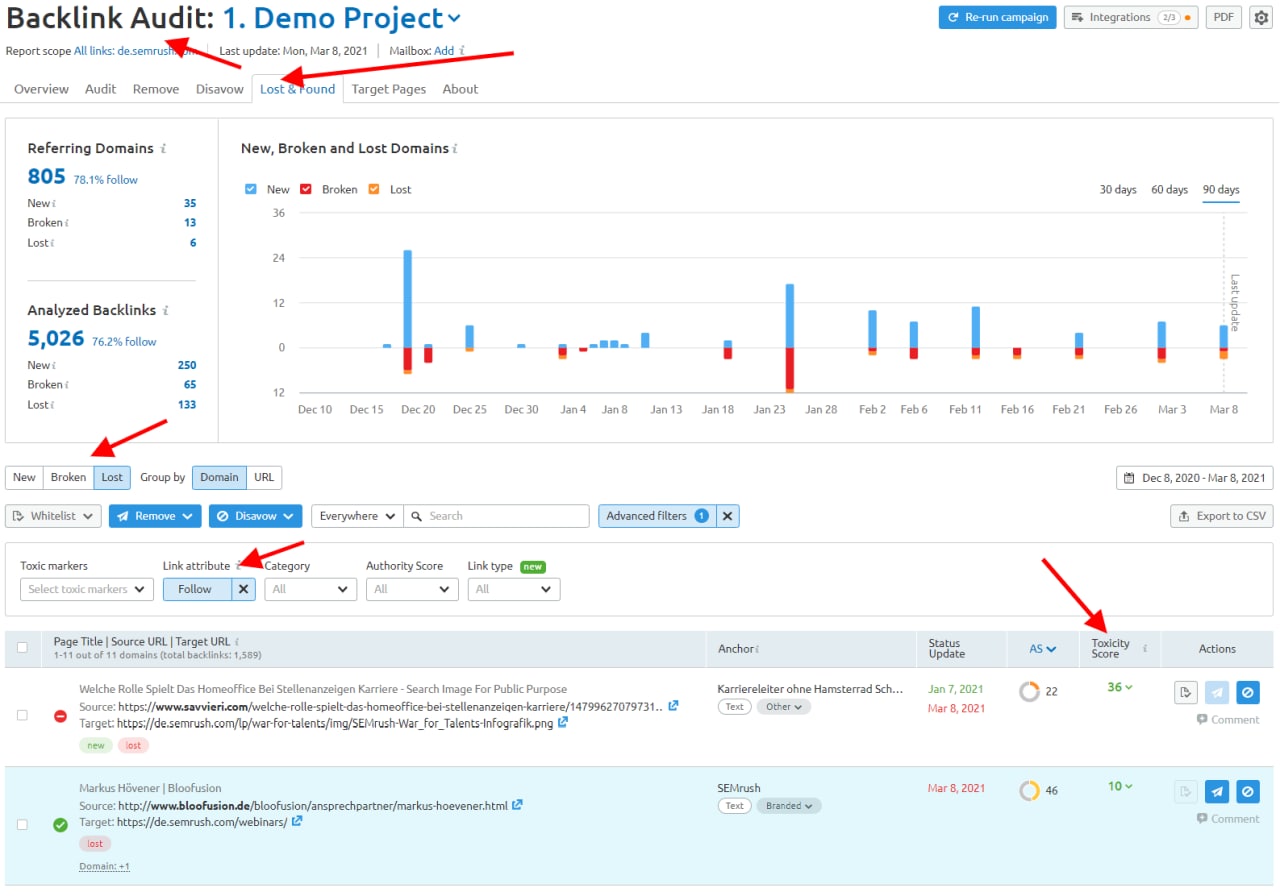Viewport: 1280px width, 896px height.
Task: Open the blue Disavow dropdown in the toolbar
Action: click(256, 516)
